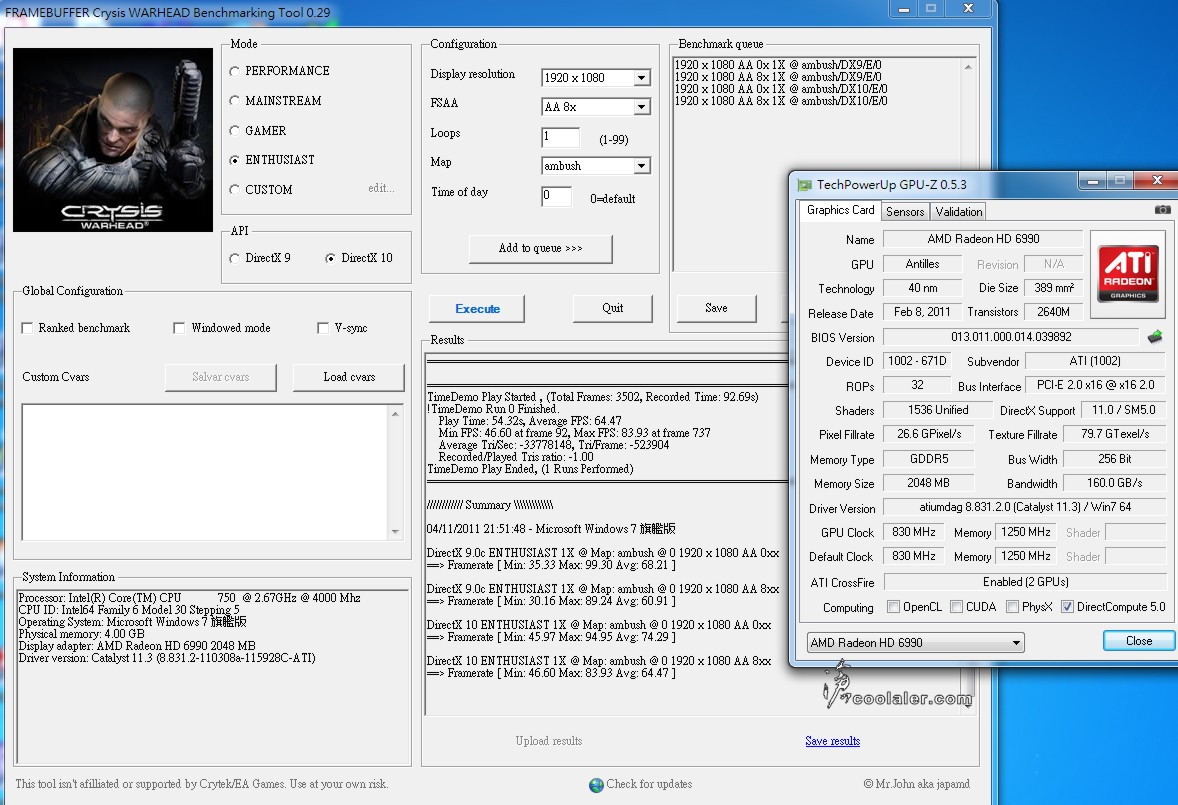Viewport: 1178px width, 805px height.
Task: Click the Memory Size 2048 MB value
Action: click(x=928, y=484)
